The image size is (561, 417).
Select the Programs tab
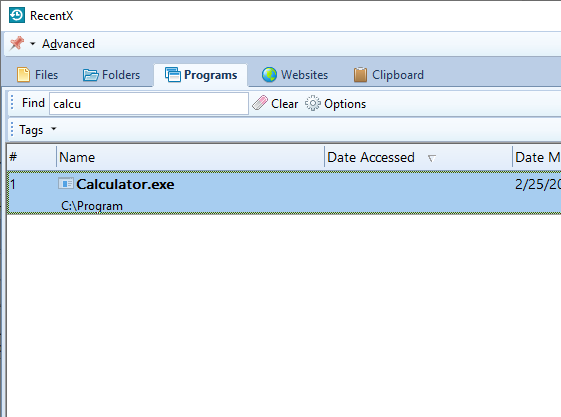201,75
